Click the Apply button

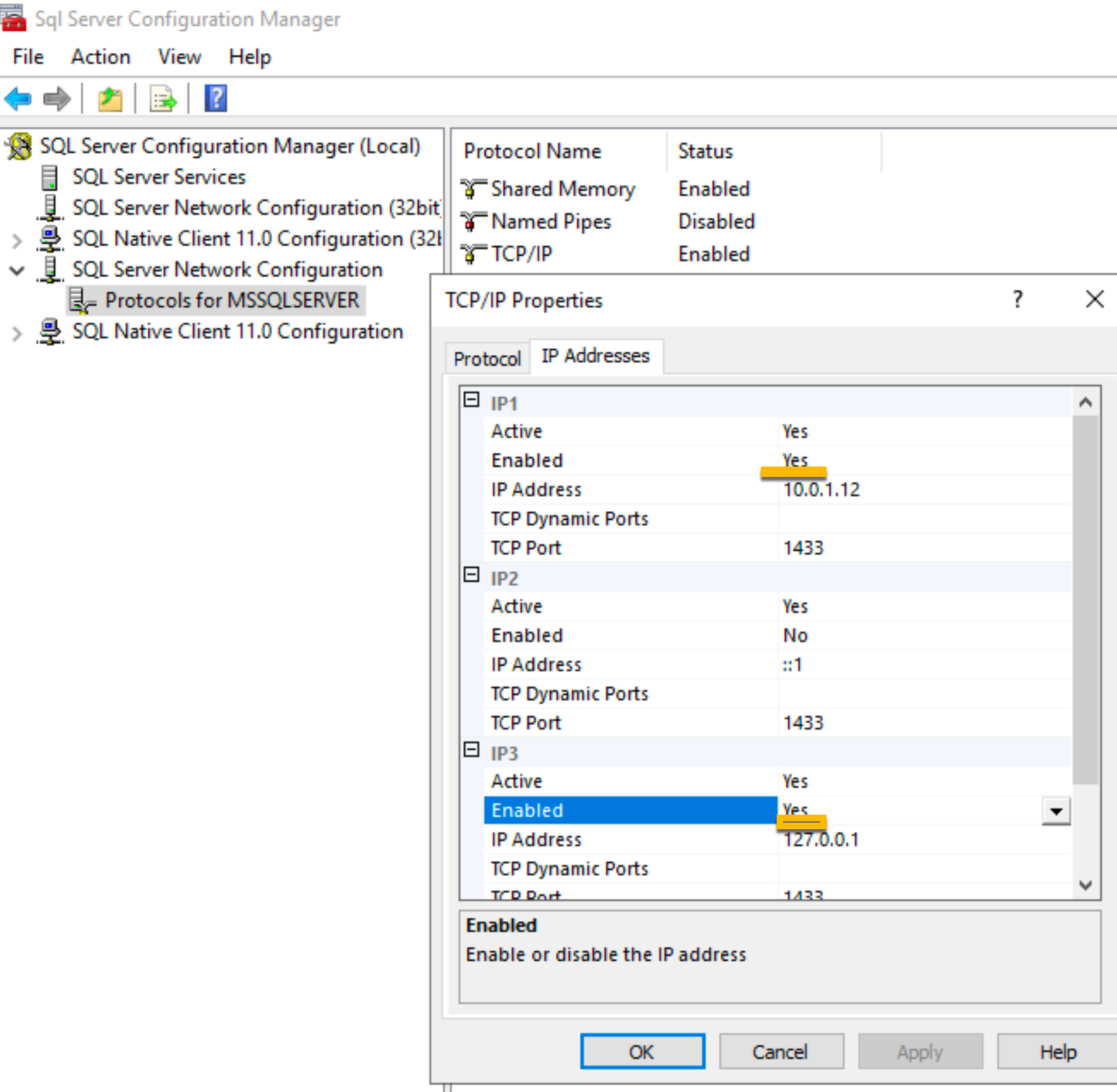point(920,1052)
